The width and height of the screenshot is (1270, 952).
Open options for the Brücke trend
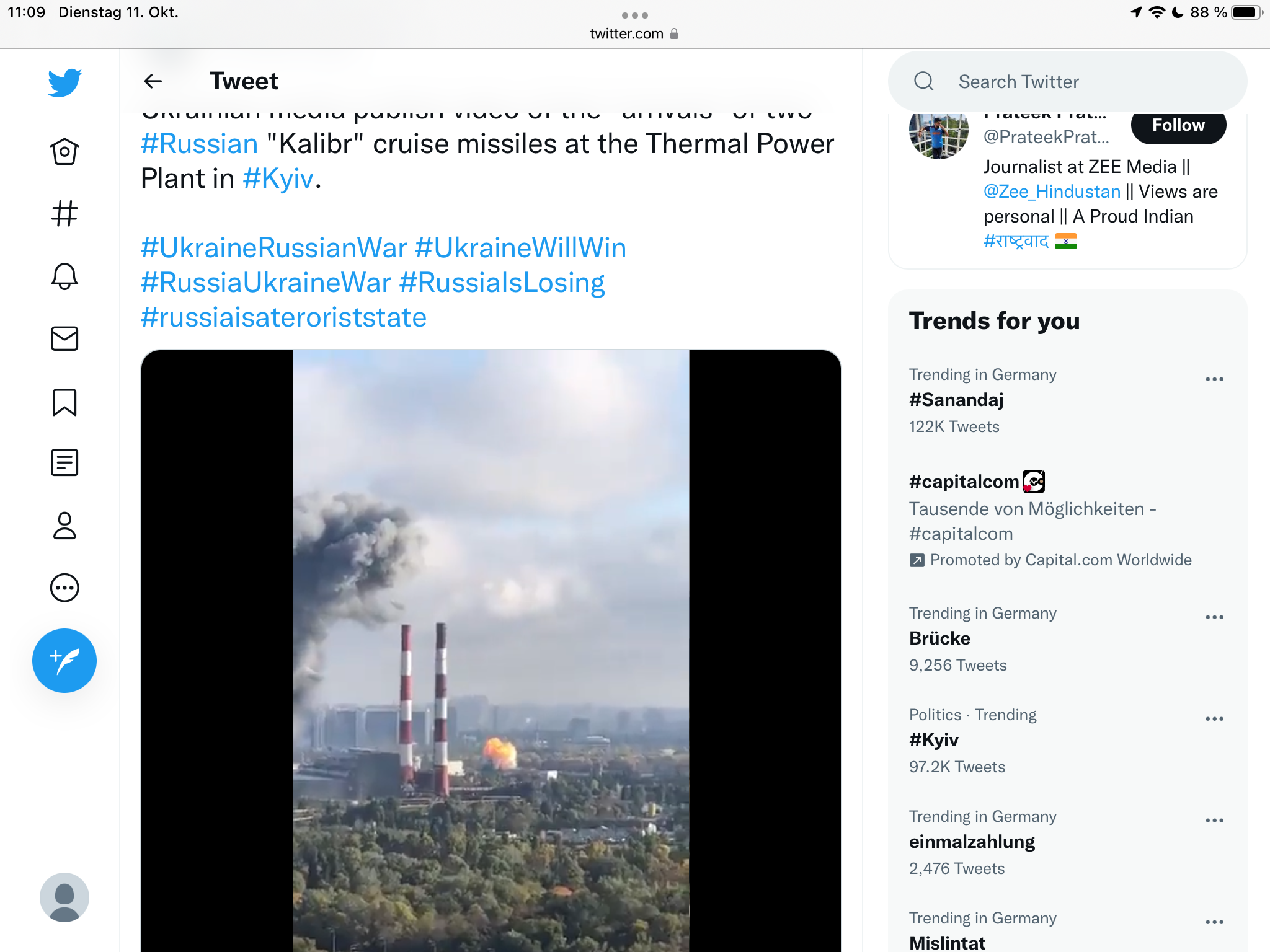pyautogui.click(x=1214, y=617)
